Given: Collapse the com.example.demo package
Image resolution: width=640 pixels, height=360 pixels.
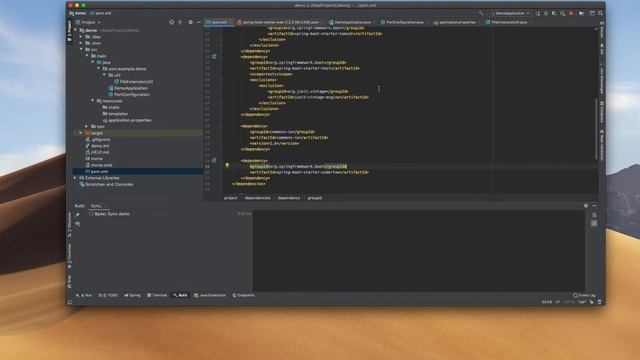Looking at the screenshot, I should pos(98,69).
